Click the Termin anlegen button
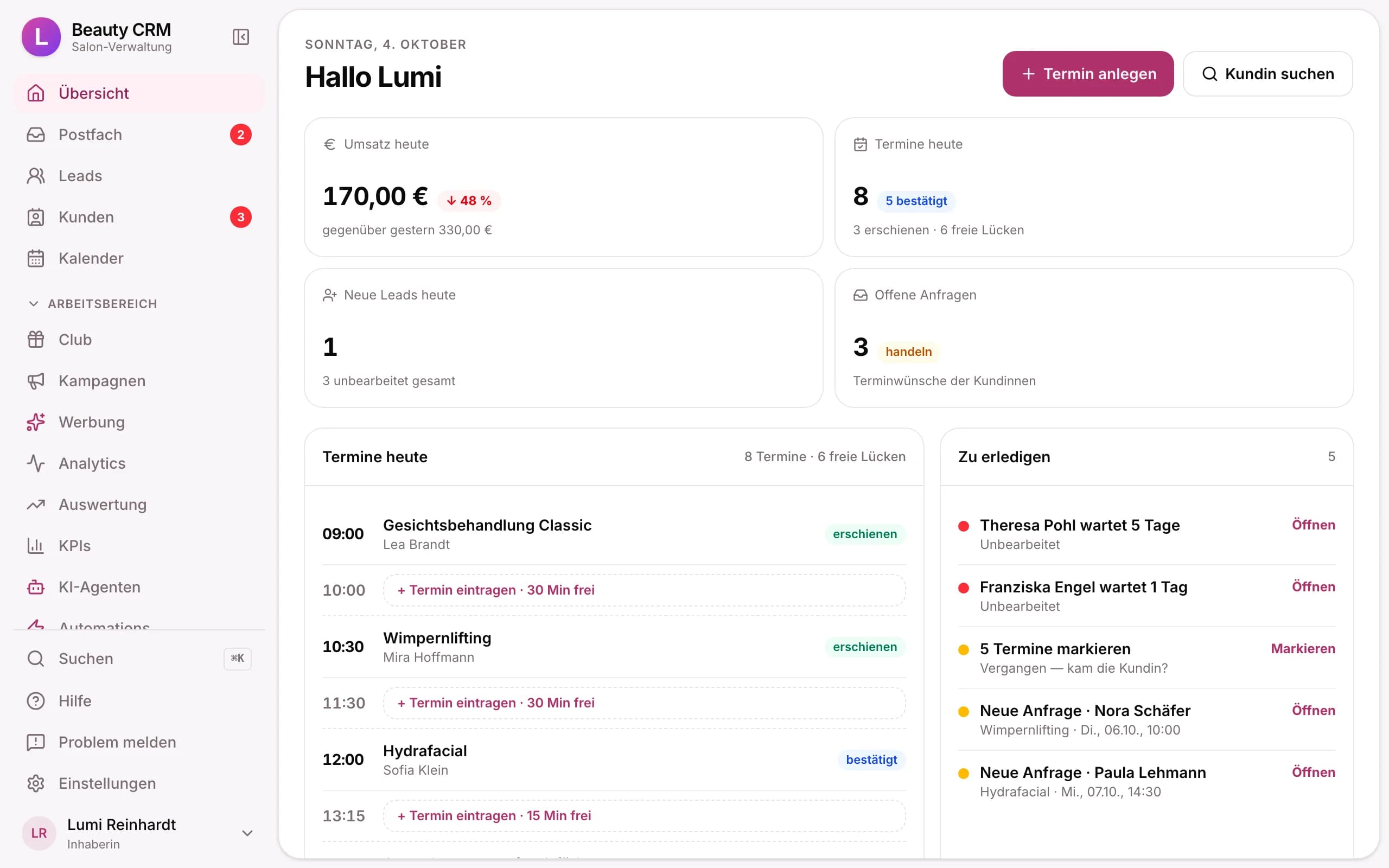Screen dimensions: 1389x868 1088,74
